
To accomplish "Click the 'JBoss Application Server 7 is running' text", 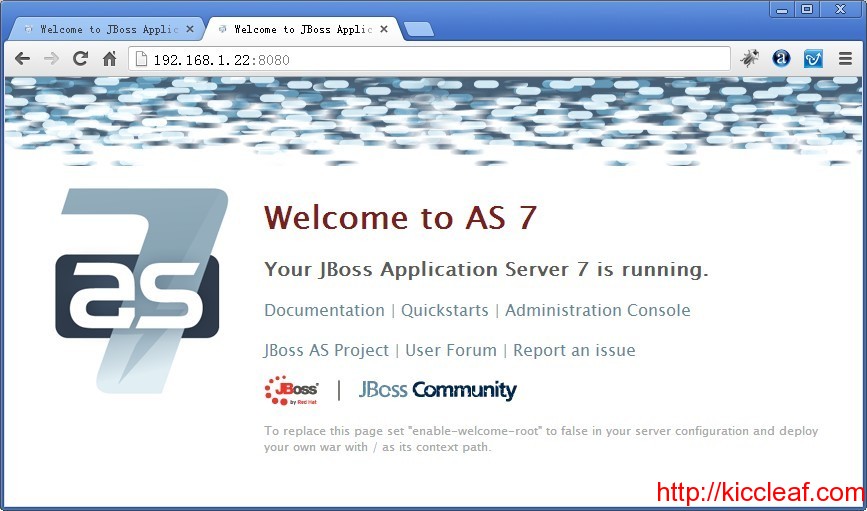I will point(486,270).
